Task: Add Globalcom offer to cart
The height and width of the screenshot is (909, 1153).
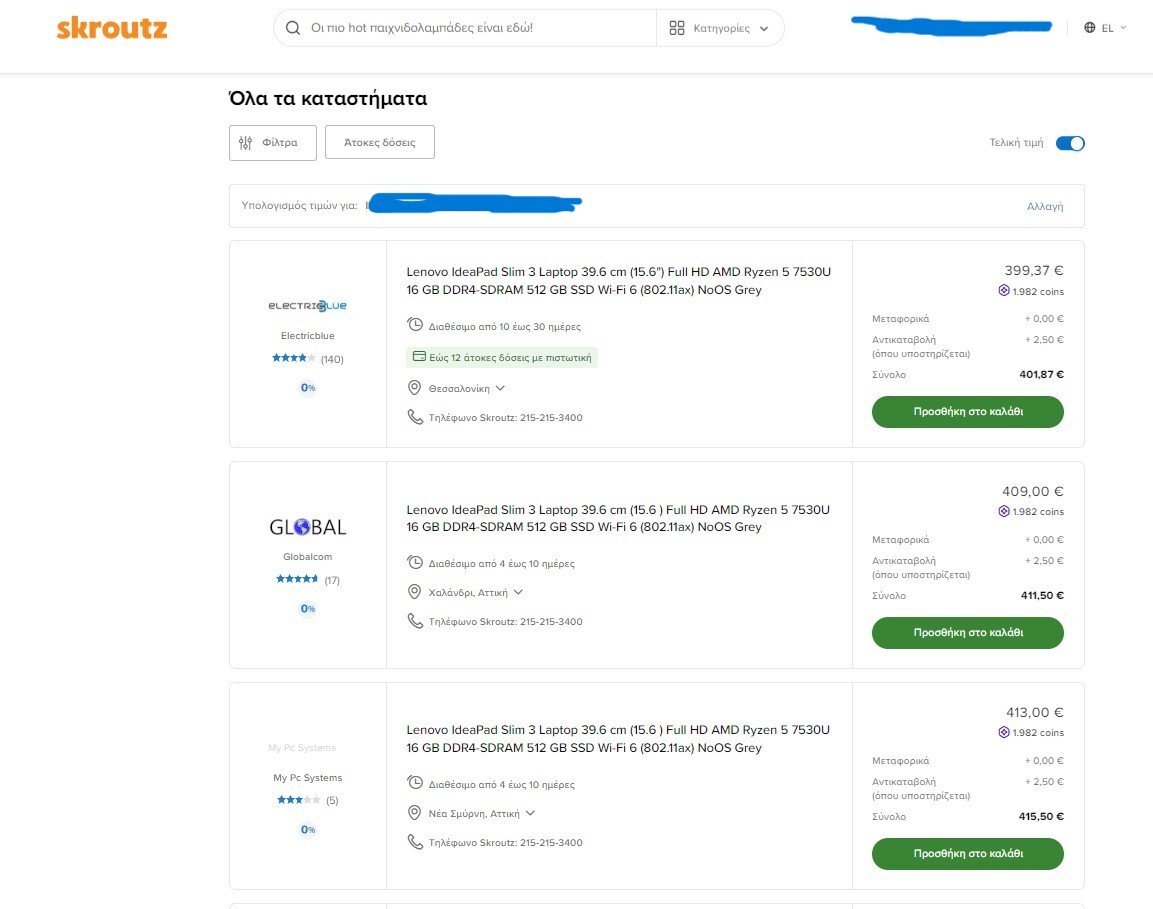Action: [968, 632]
